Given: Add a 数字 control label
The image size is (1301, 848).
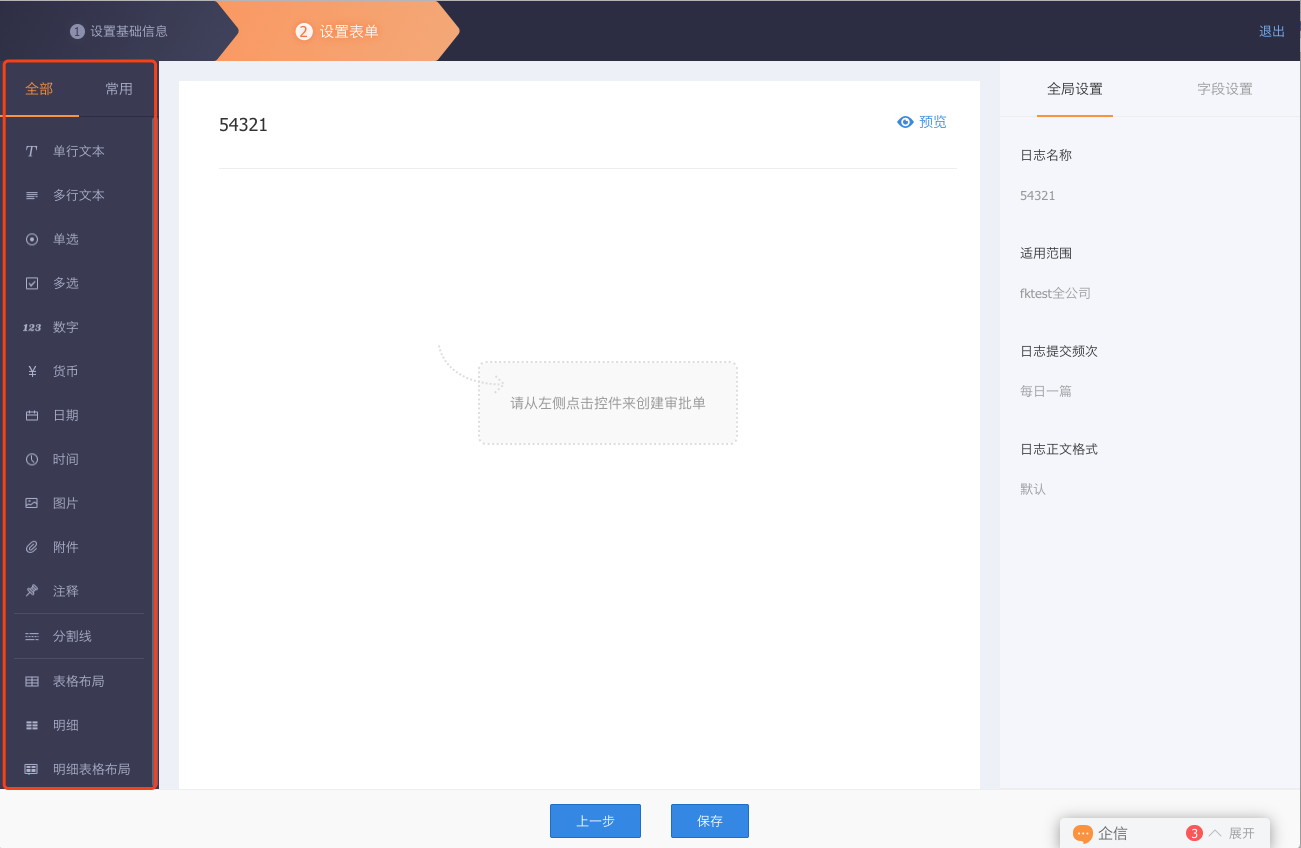Looking at the screenshot, I should point(66,328).
